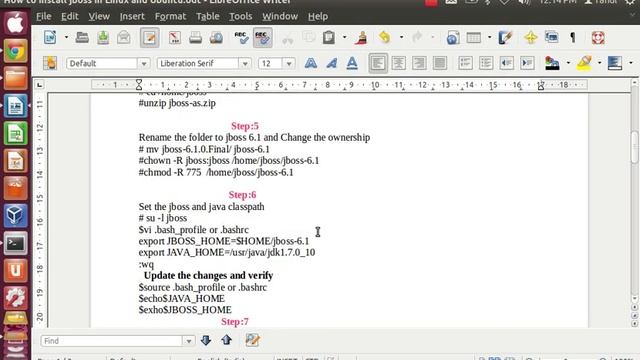The width and height of the screenshot is (640, 360).
Task: Align text right
Action: point(419,63)
